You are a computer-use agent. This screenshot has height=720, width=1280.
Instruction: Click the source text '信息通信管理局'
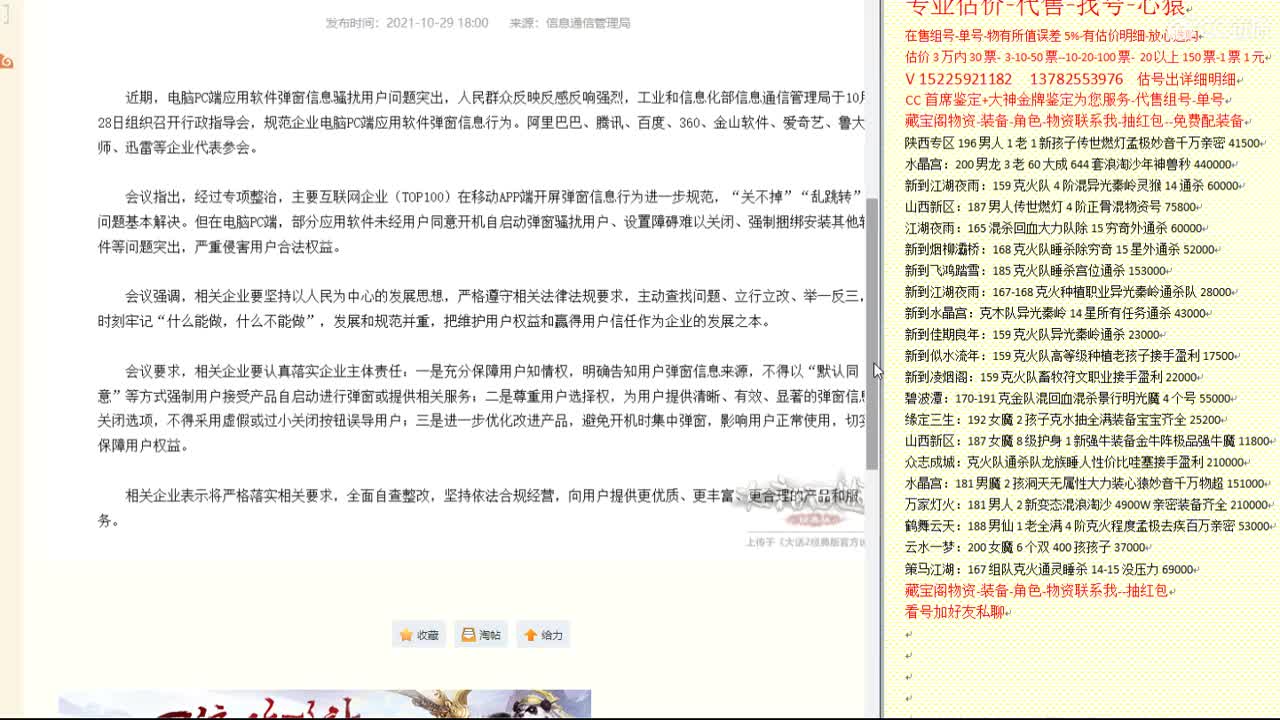588,23
